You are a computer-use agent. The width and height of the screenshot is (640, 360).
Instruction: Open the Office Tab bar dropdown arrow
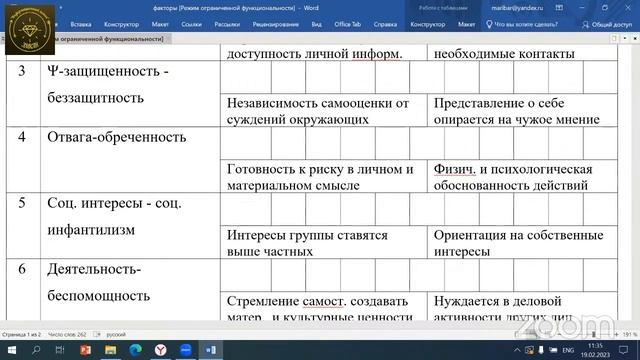pyautogui.click(x=625, y=38)
